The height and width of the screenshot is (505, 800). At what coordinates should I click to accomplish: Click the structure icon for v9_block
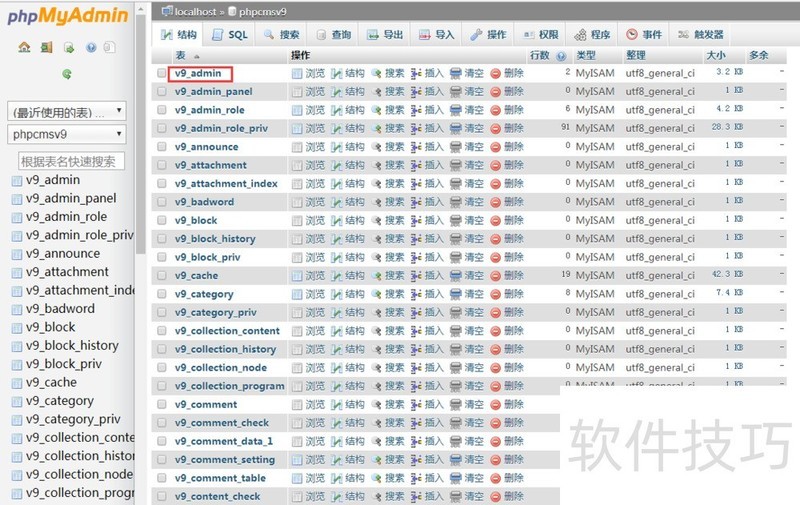click(337, 220)
